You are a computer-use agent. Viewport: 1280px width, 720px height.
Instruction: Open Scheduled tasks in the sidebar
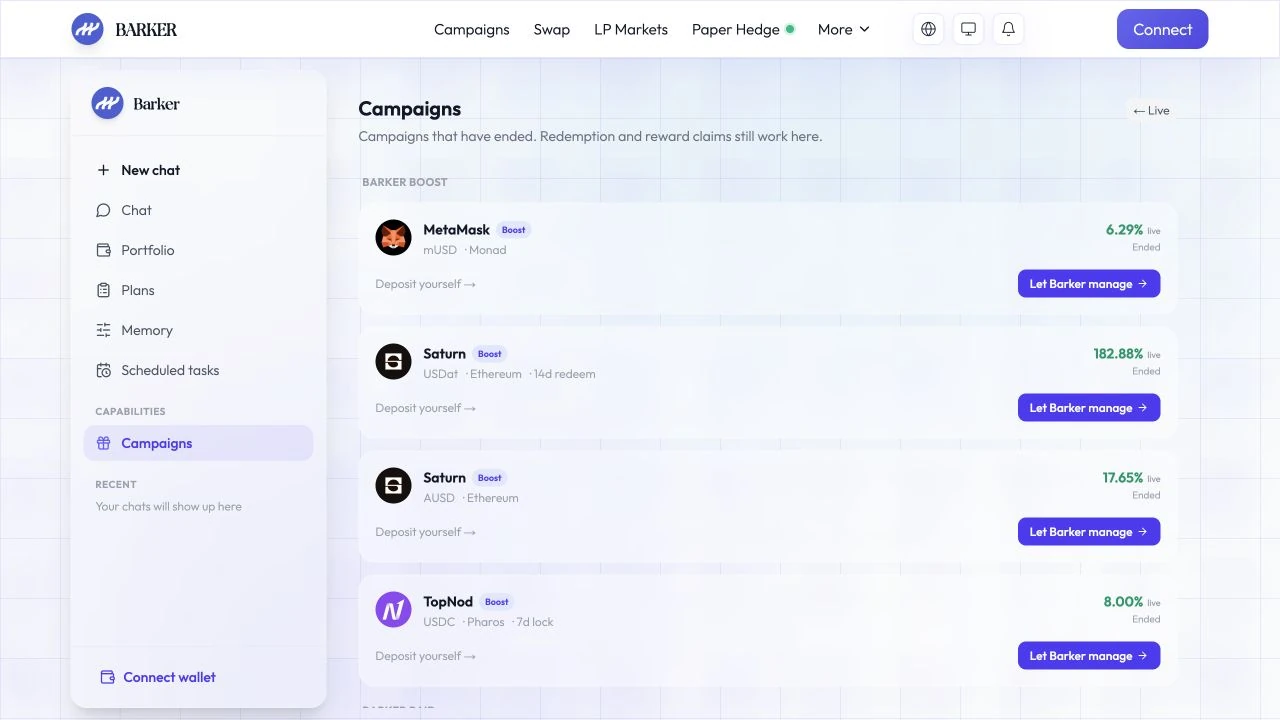(x=198, y=370)
